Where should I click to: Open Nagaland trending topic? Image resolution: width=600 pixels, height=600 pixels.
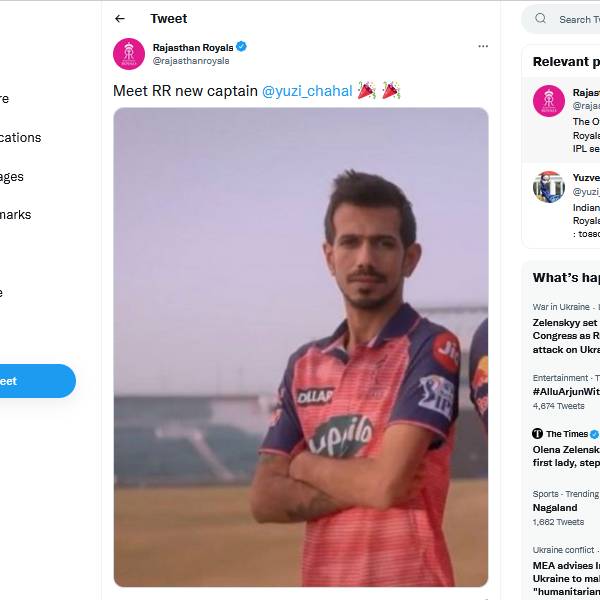(x=555, y=508)
